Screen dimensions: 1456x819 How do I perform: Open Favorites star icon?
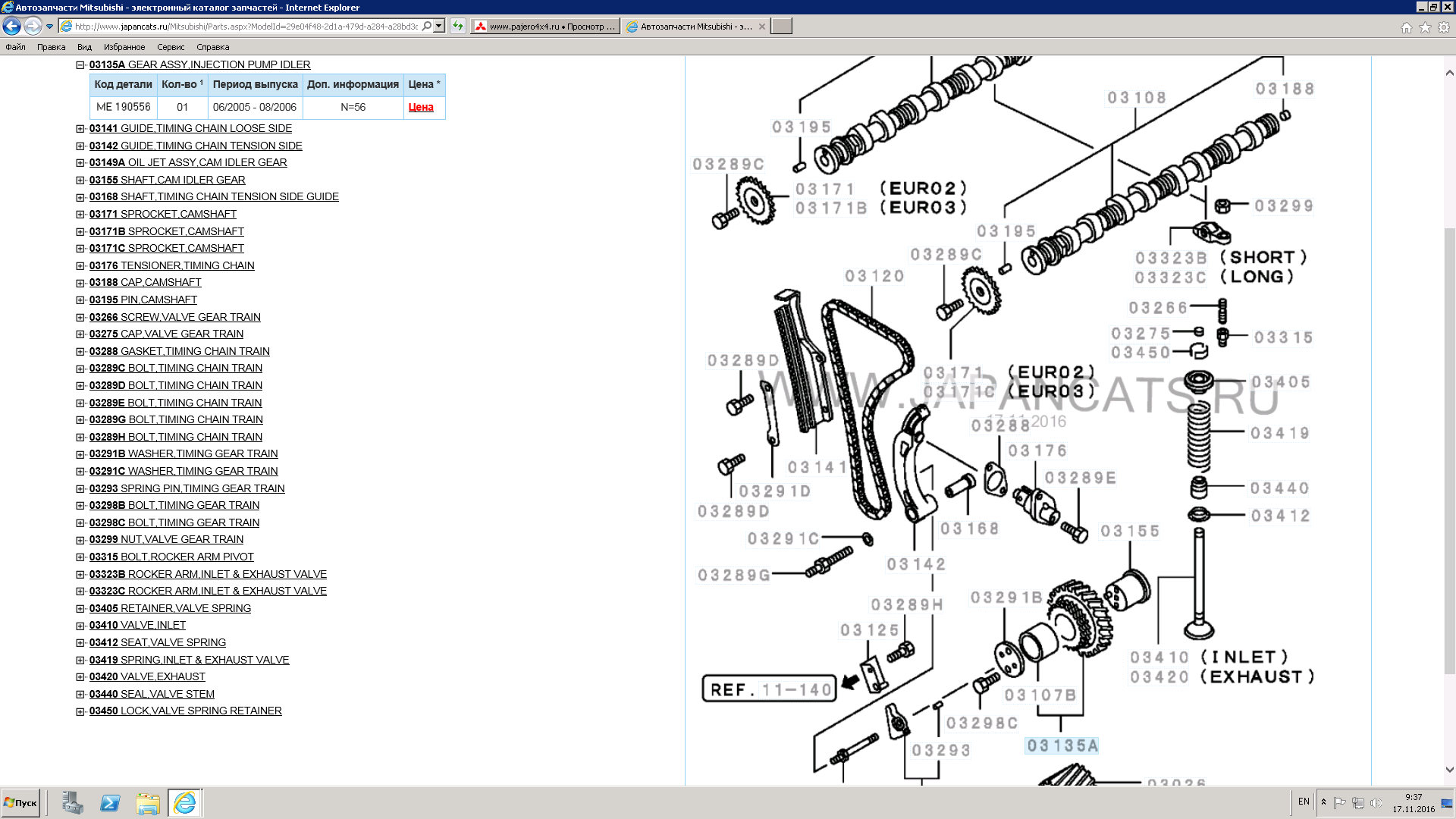[1425, 27]
